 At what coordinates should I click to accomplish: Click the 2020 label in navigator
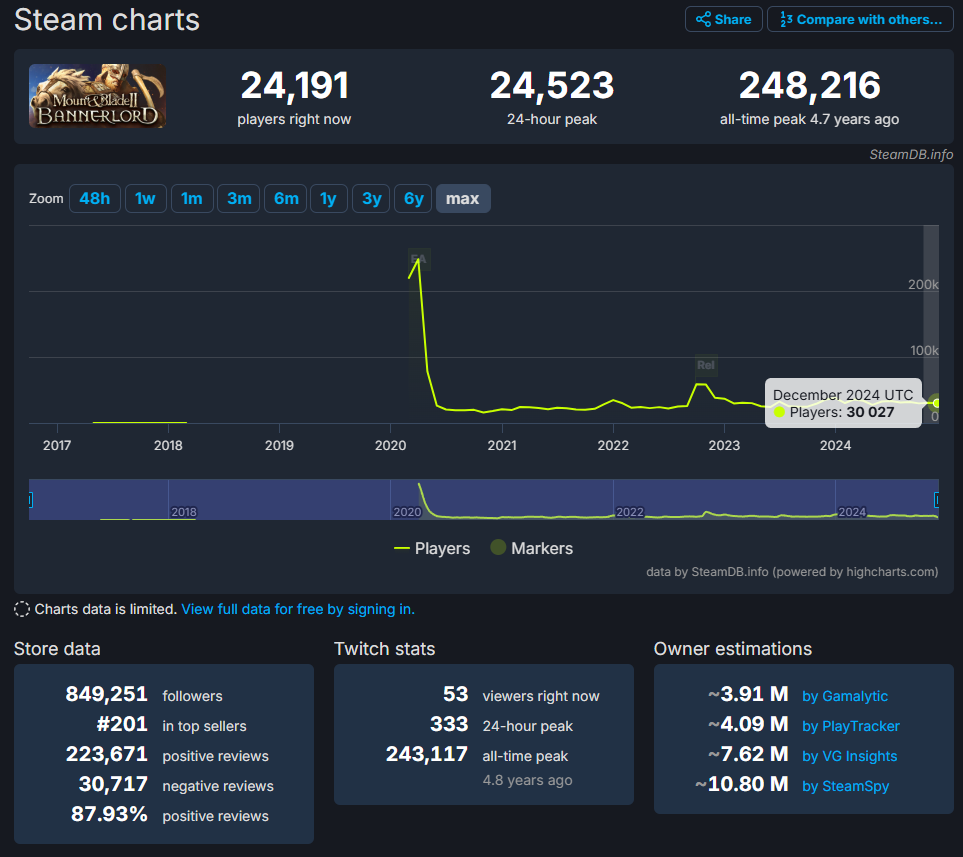pos(407,512)
